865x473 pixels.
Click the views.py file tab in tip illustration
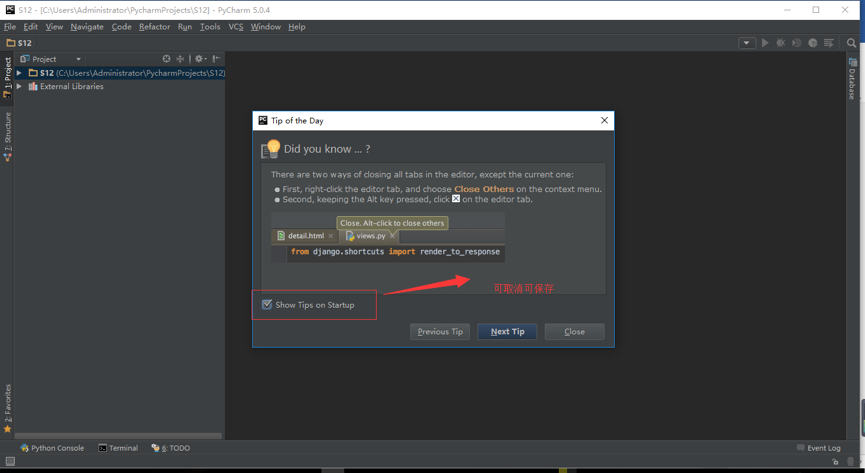pyautogui.click(x=371, y=236)
